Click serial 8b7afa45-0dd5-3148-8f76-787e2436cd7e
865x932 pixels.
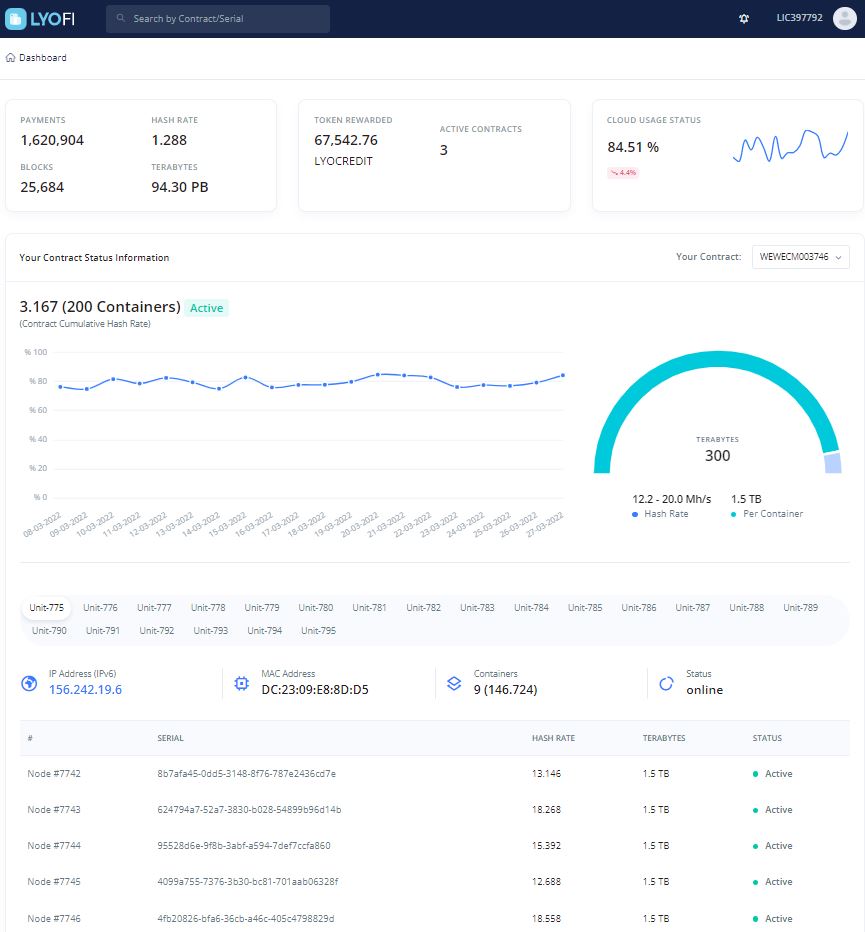246,773
